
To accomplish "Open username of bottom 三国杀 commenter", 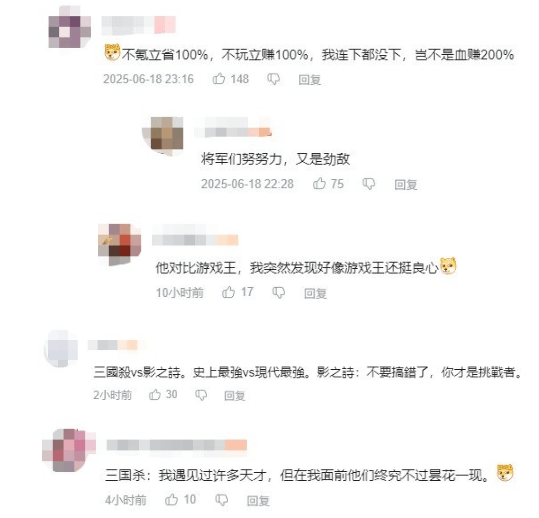I will pyautogui.click(x=177, y=445).
